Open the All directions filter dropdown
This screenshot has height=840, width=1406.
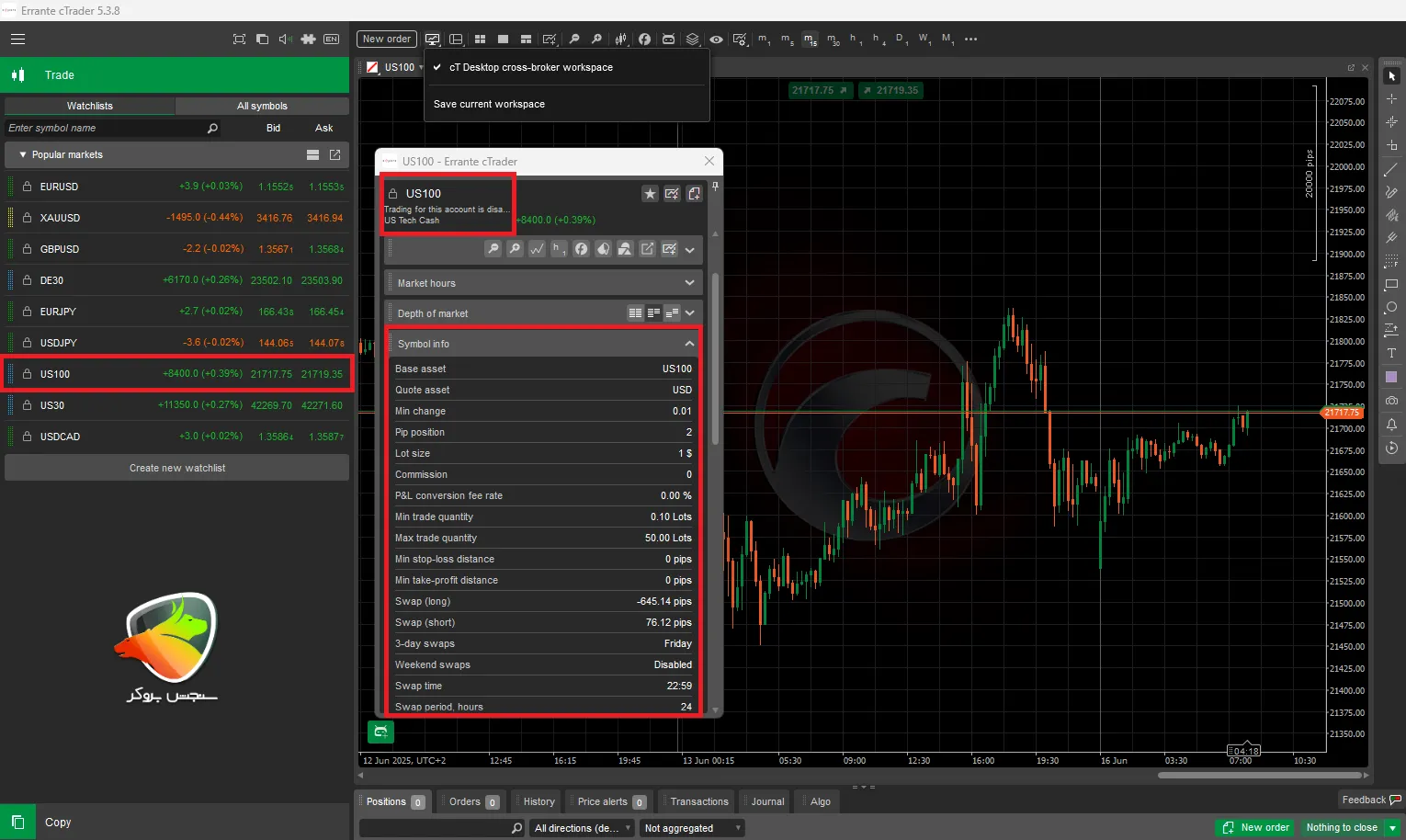coord(581,827)
